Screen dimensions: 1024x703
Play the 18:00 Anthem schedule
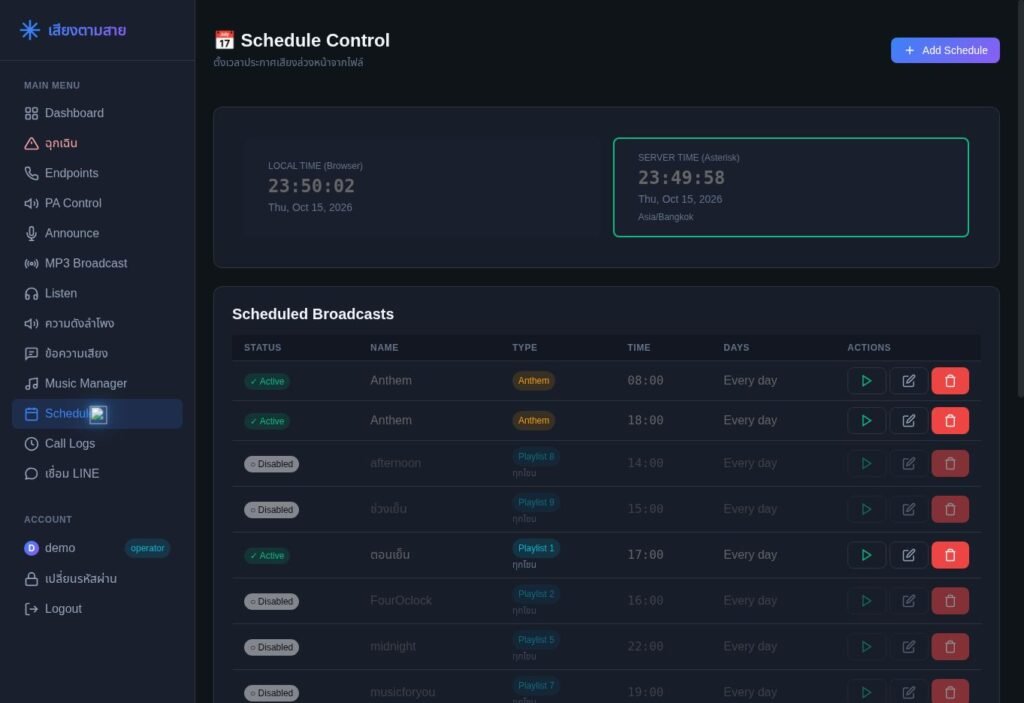(x=866, y=421)
